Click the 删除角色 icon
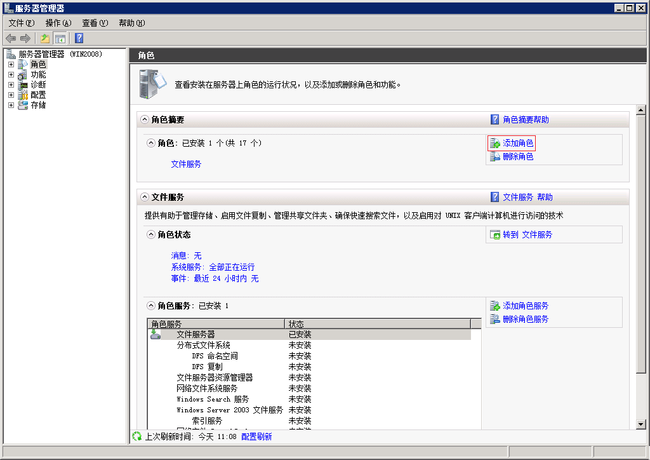The width and height of the screenshot is (650, 460). [x=495, y=157]
